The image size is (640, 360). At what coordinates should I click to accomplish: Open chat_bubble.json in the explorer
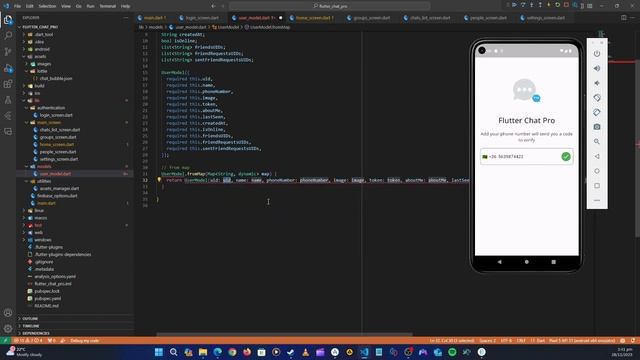(56, 78)
